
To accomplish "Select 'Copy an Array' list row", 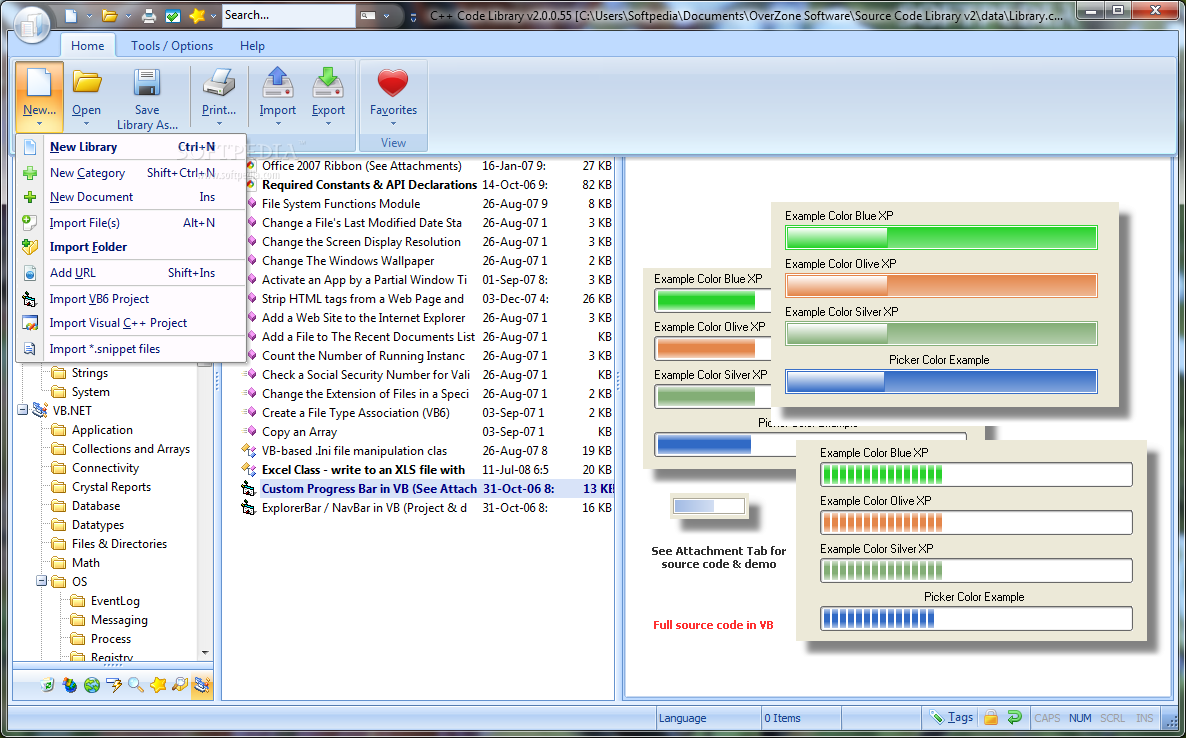I will [x=426, y=432].
